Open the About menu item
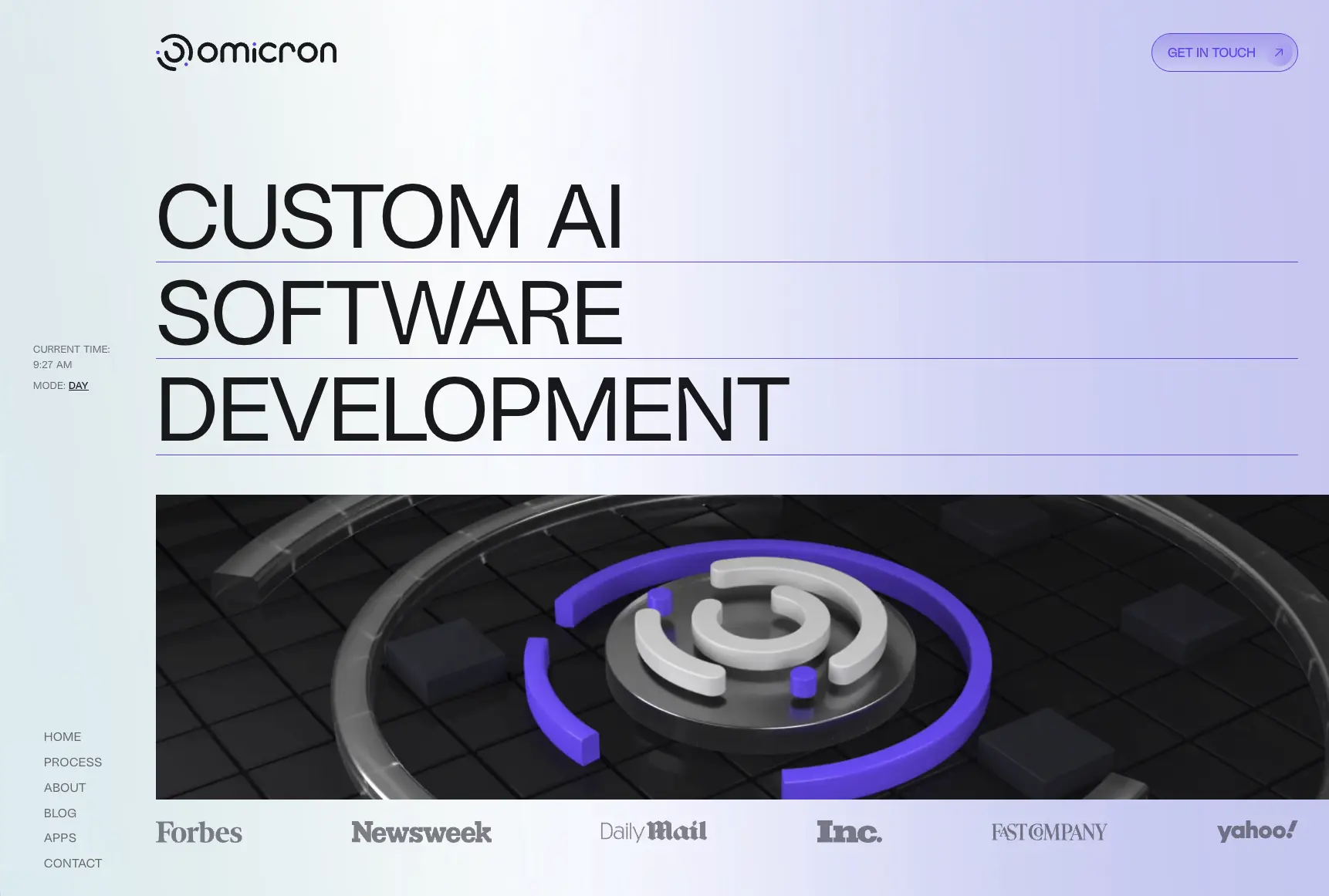 coord(65,788)
